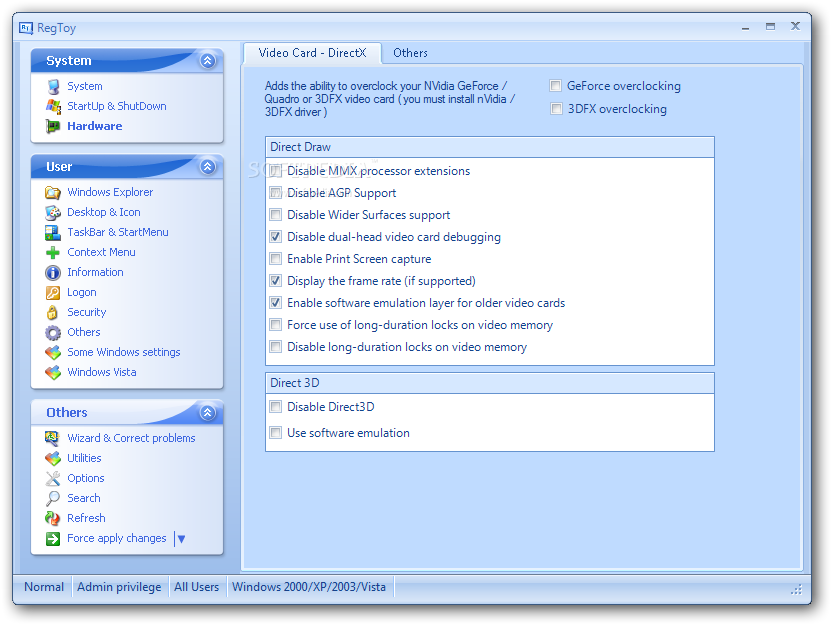
Task: Open Wizard & Correct problems link
Action: pos(131,438)
